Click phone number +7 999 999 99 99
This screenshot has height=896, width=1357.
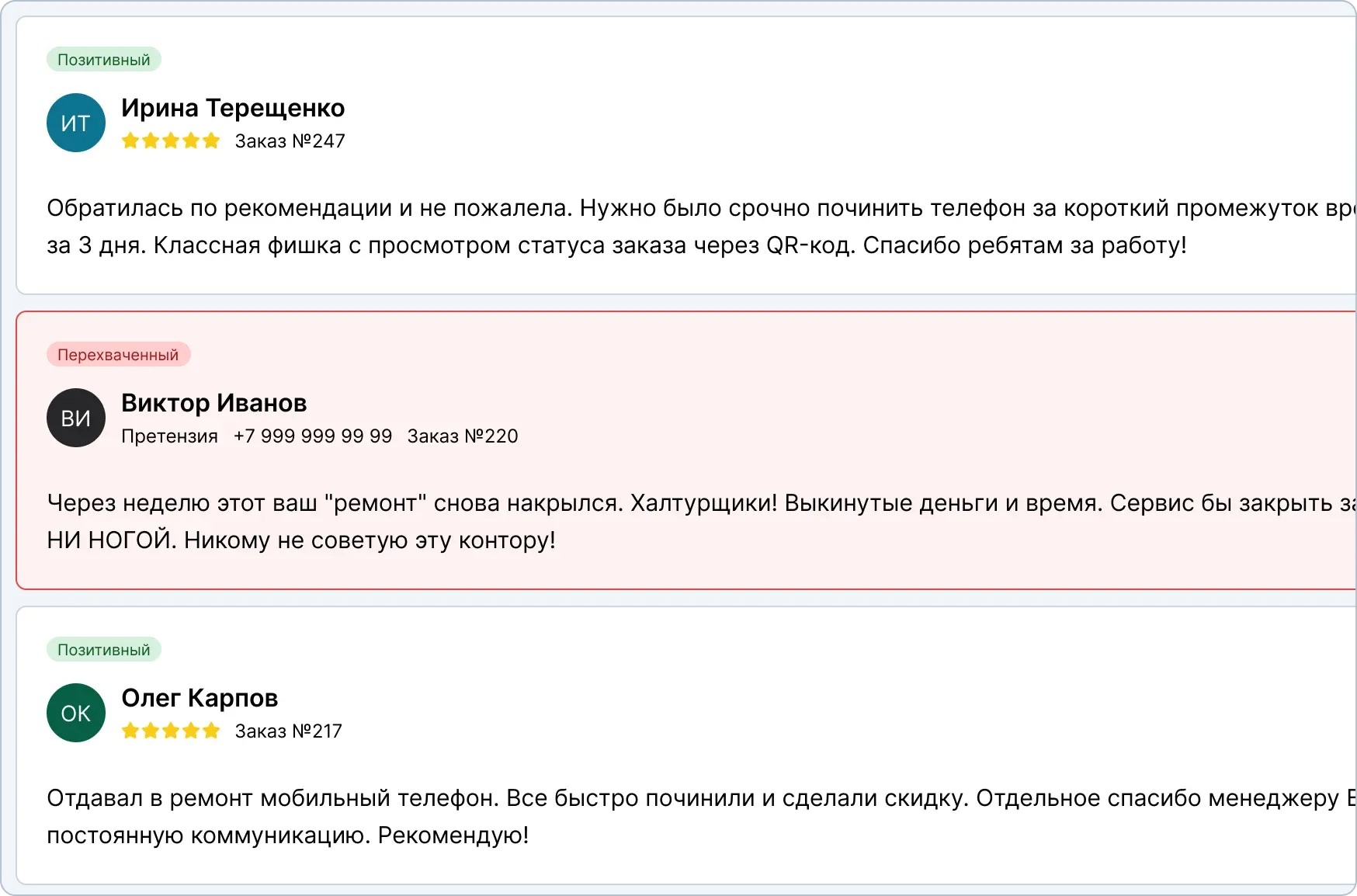313,436
